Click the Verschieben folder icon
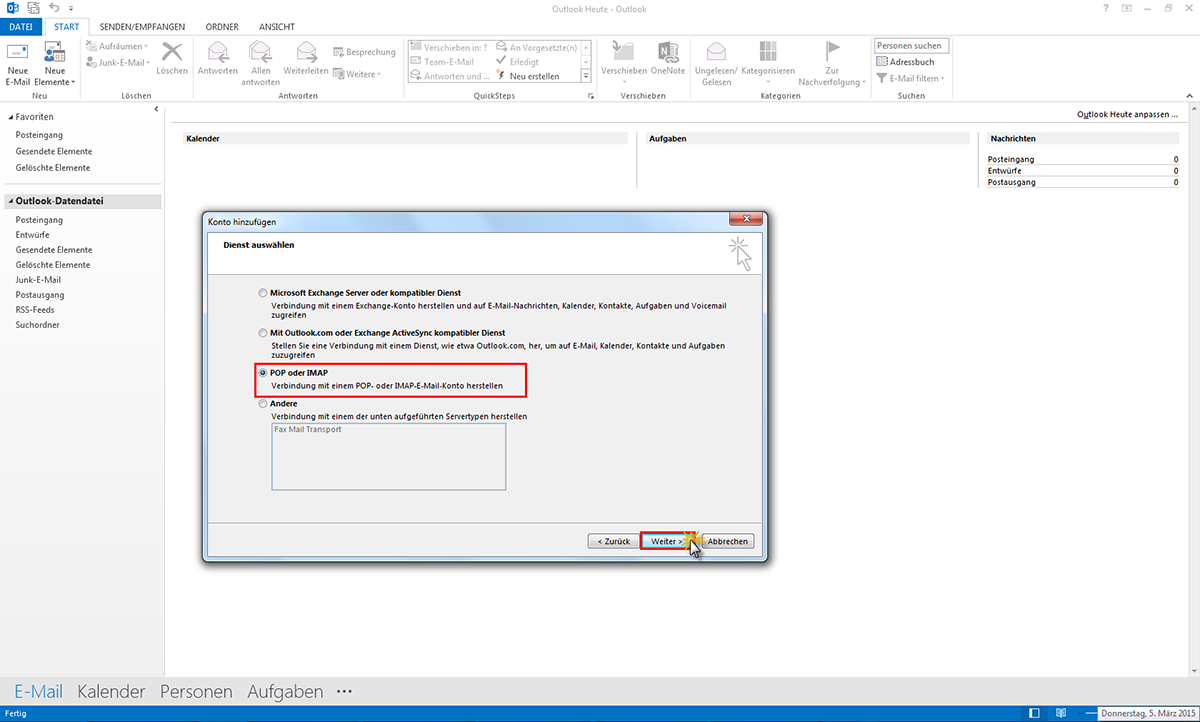1200x722 pixels. pos(624,52)
